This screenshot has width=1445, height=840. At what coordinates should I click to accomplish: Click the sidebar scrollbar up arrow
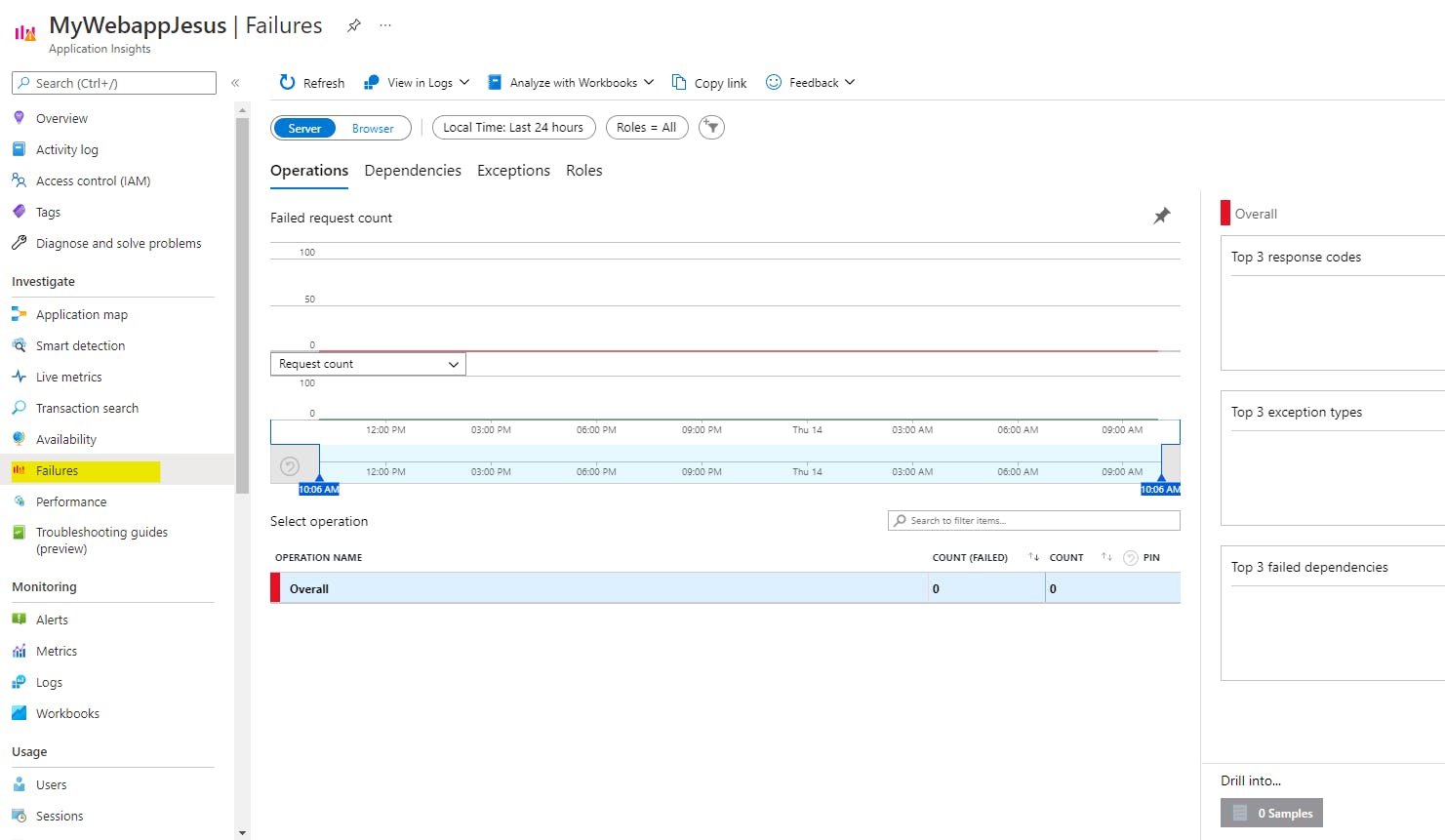242,109
